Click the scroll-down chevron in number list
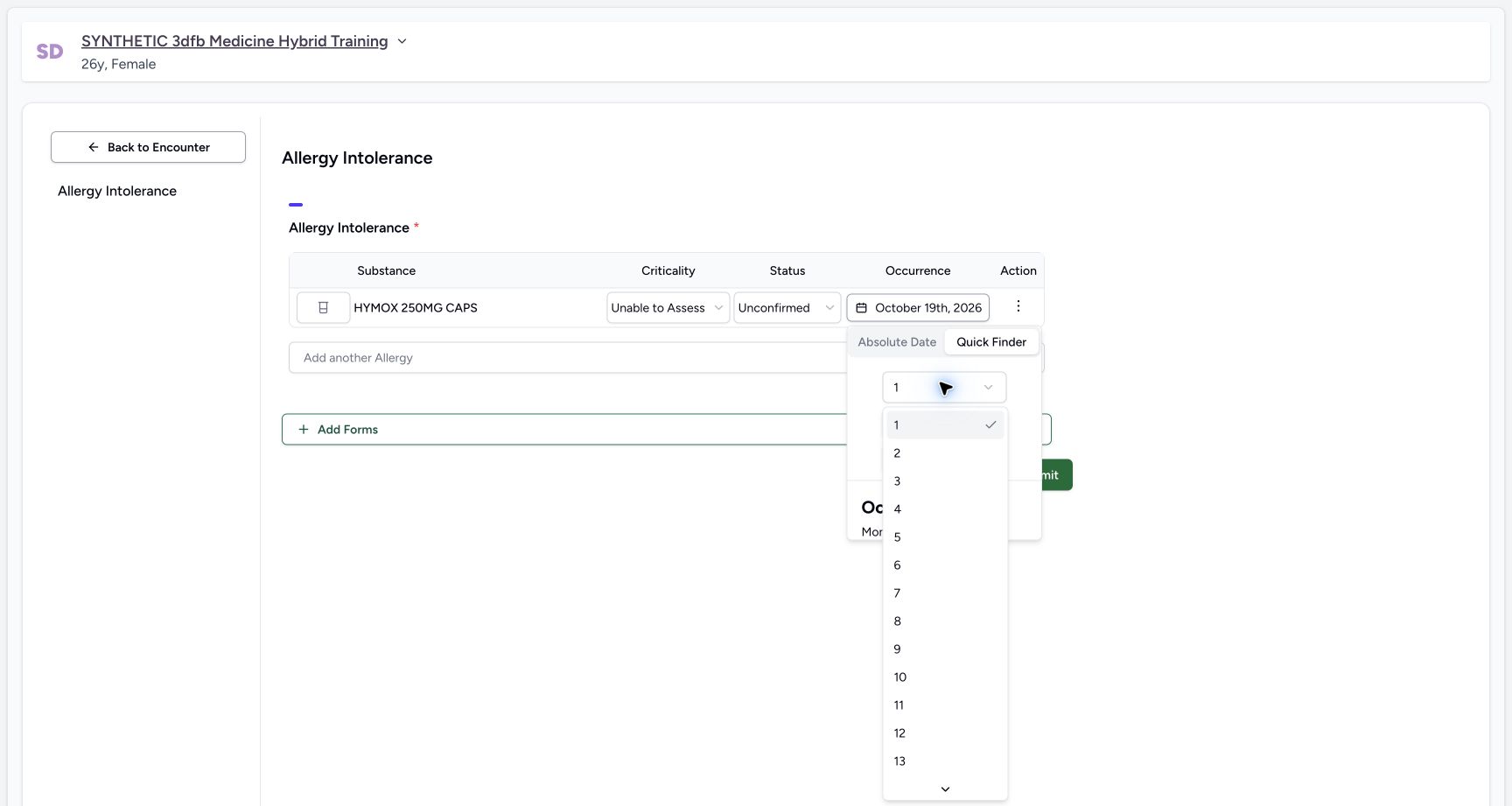The width and height of the screenshot is (1512, 806). (945, 789)
